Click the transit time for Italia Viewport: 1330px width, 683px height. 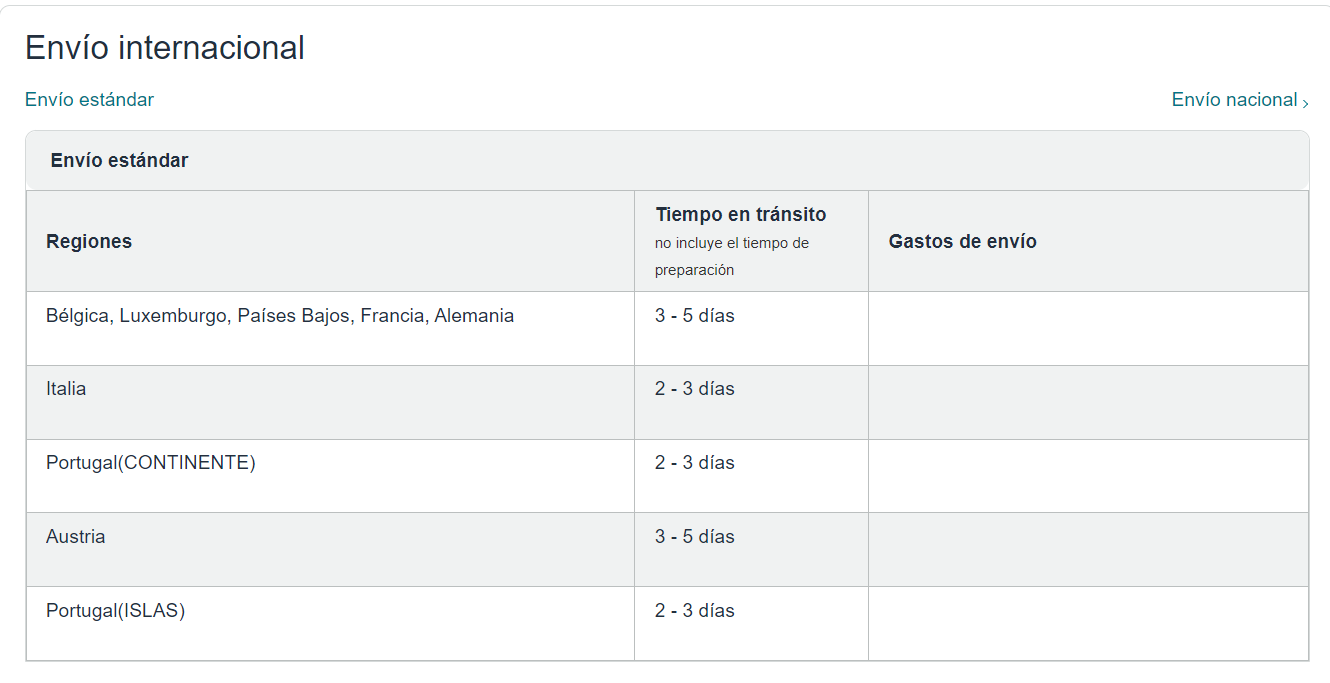pyautogui.click(x=695, y=389)
